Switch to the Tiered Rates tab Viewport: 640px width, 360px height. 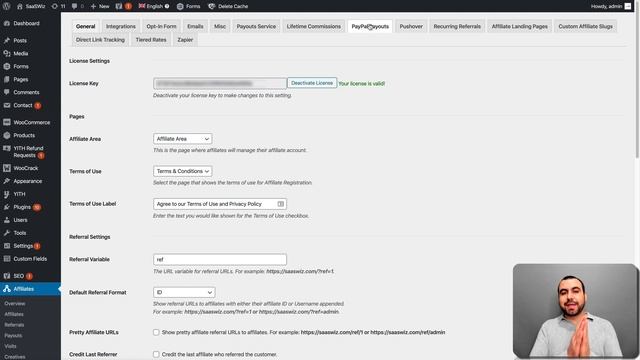[151, 40]
